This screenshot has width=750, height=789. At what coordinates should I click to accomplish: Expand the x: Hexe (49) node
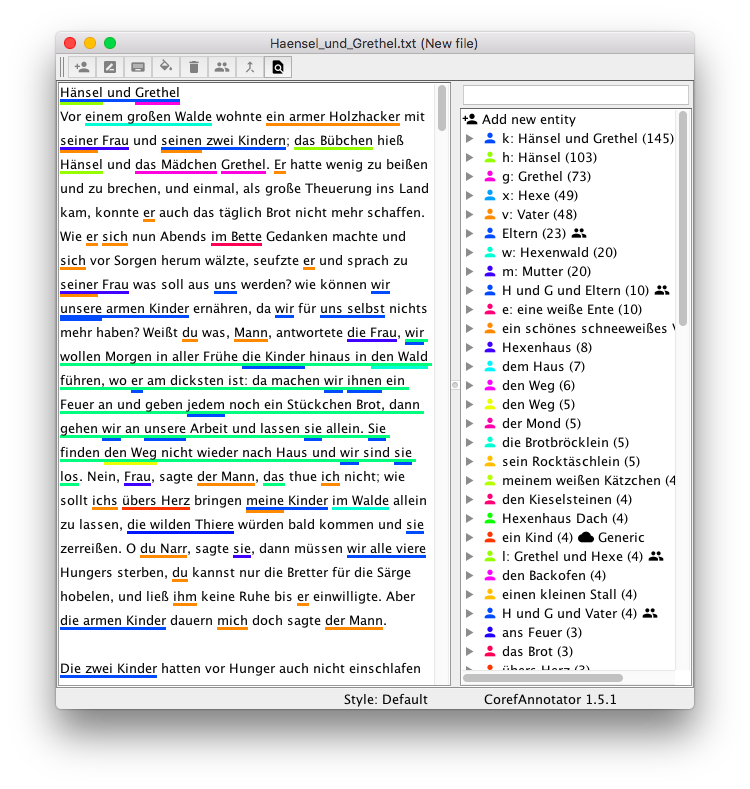(x=470, y=195)
